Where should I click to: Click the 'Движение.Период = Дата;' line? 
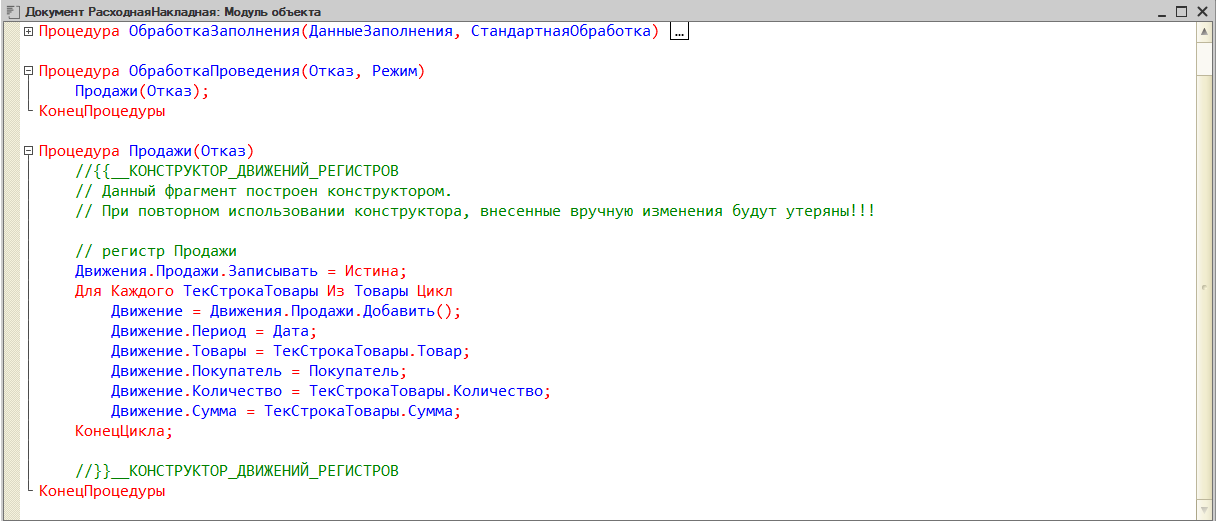click(x=213, y=331)
